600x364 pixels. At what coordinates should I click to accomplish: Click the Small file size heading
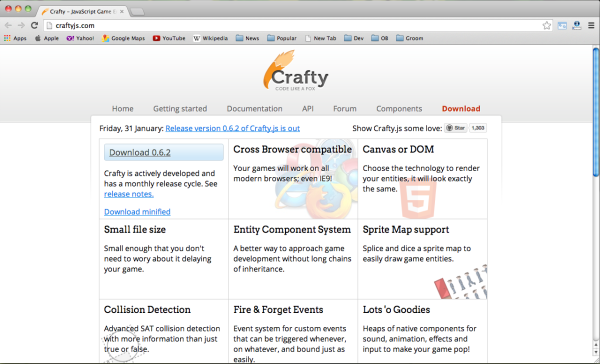135,230
